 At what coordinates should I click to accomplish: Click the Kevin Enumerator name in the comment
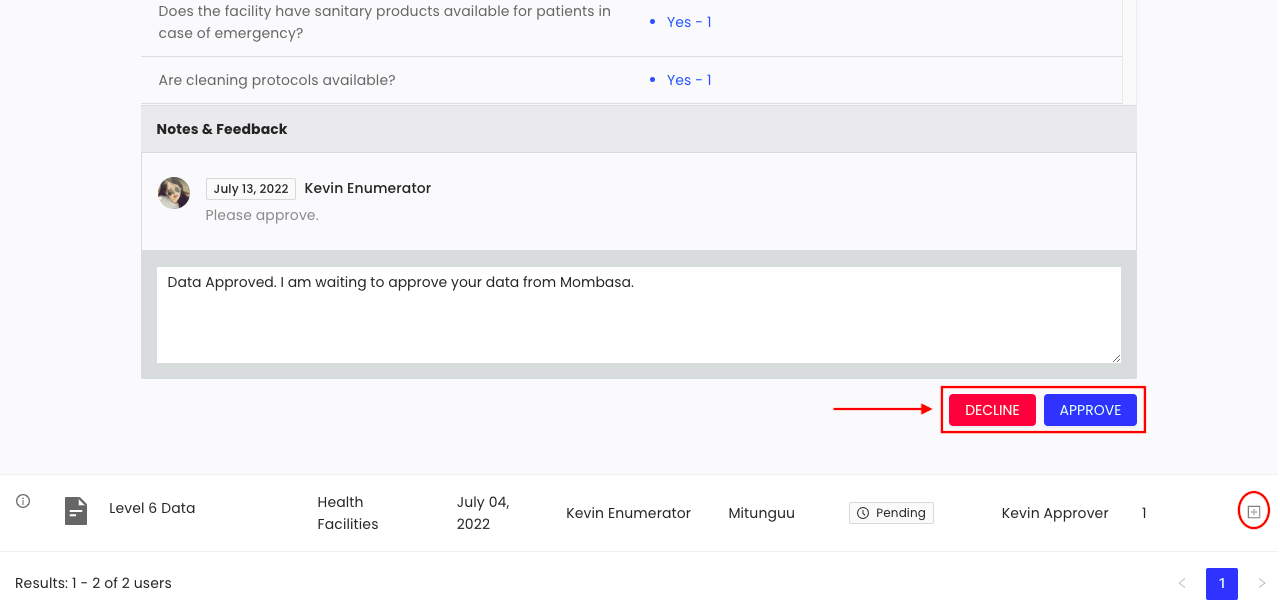click(368, 188)
